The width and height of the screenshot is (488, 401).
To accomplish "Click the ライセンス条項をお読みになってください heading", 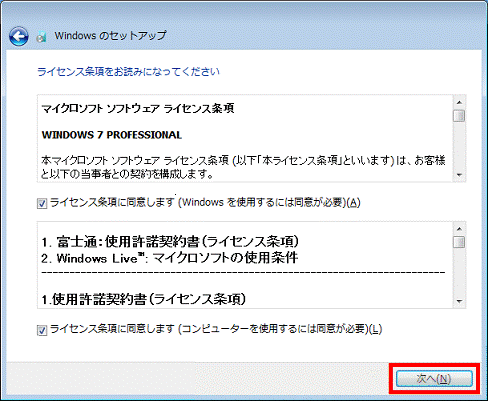I will pos(128,72).
